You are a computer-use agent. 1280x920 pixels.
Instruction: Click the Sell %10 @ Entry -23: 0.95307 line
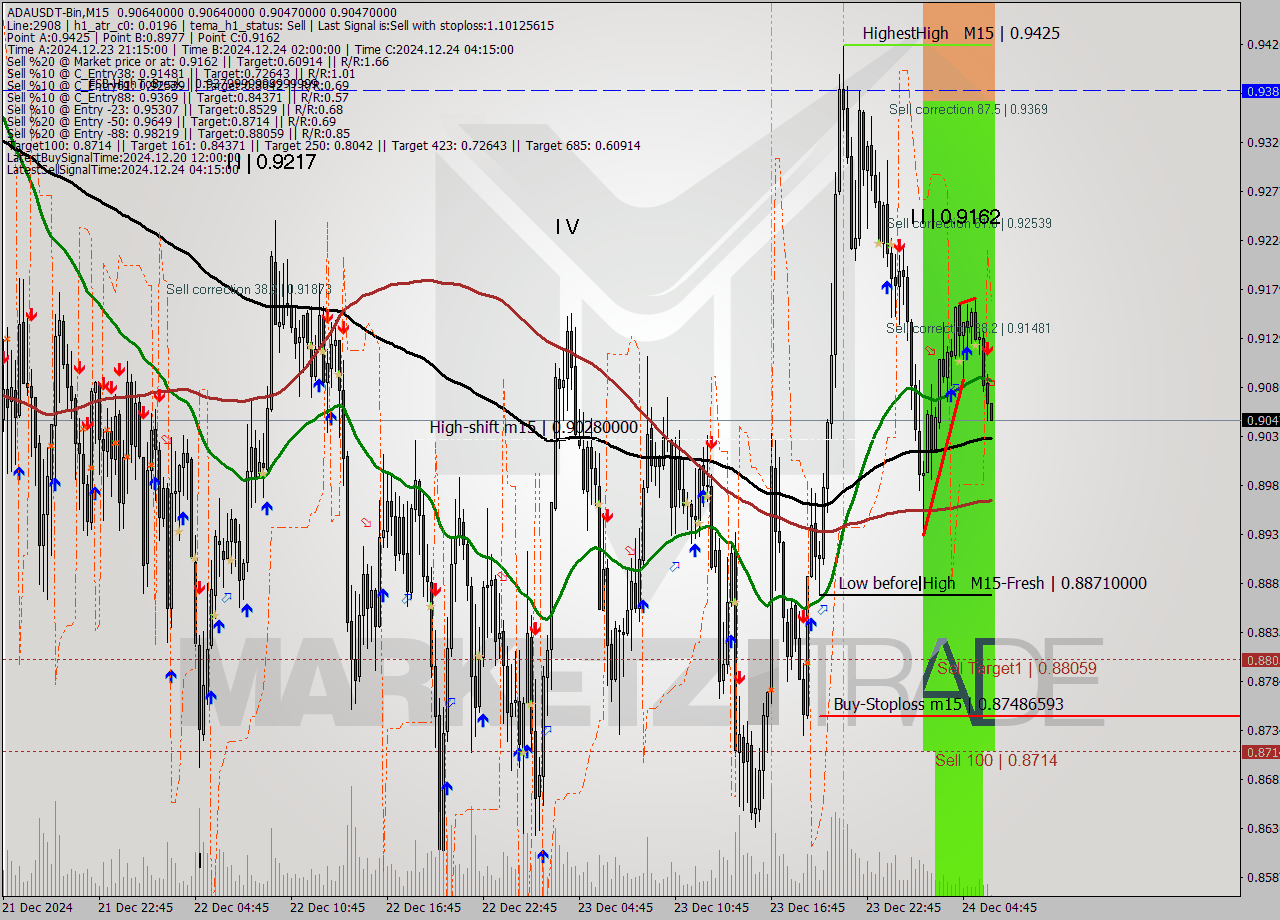tap(175, 109)
